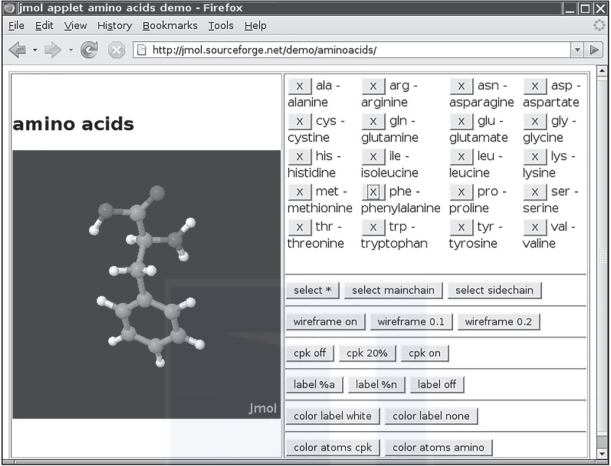Turn cpk off
The image size is (611, 466).
tap(310, 353)
